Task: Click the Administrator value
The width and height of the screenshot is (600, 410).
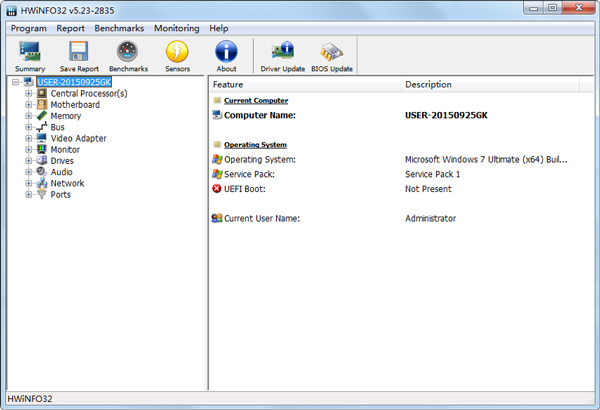Action: (x=430, y=218)
